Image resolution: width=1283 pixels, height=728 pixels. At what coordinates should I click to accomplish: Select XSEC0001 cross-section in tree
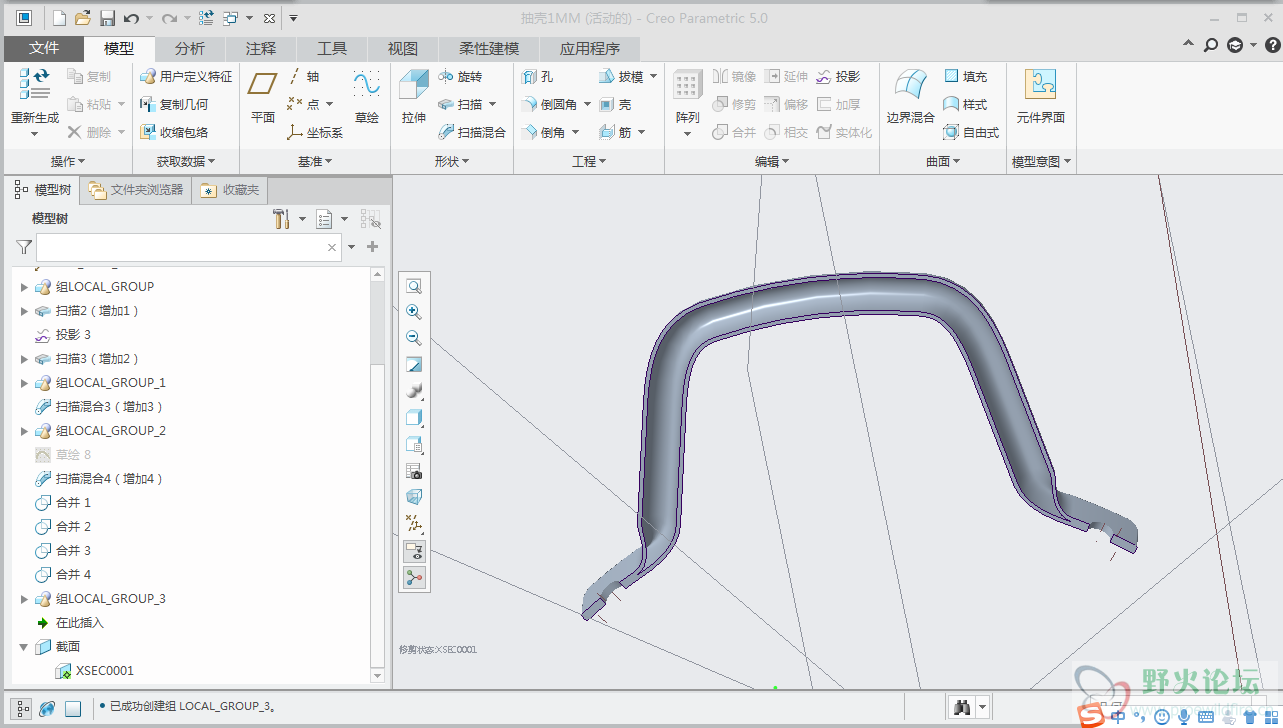[x=95, y=671]
